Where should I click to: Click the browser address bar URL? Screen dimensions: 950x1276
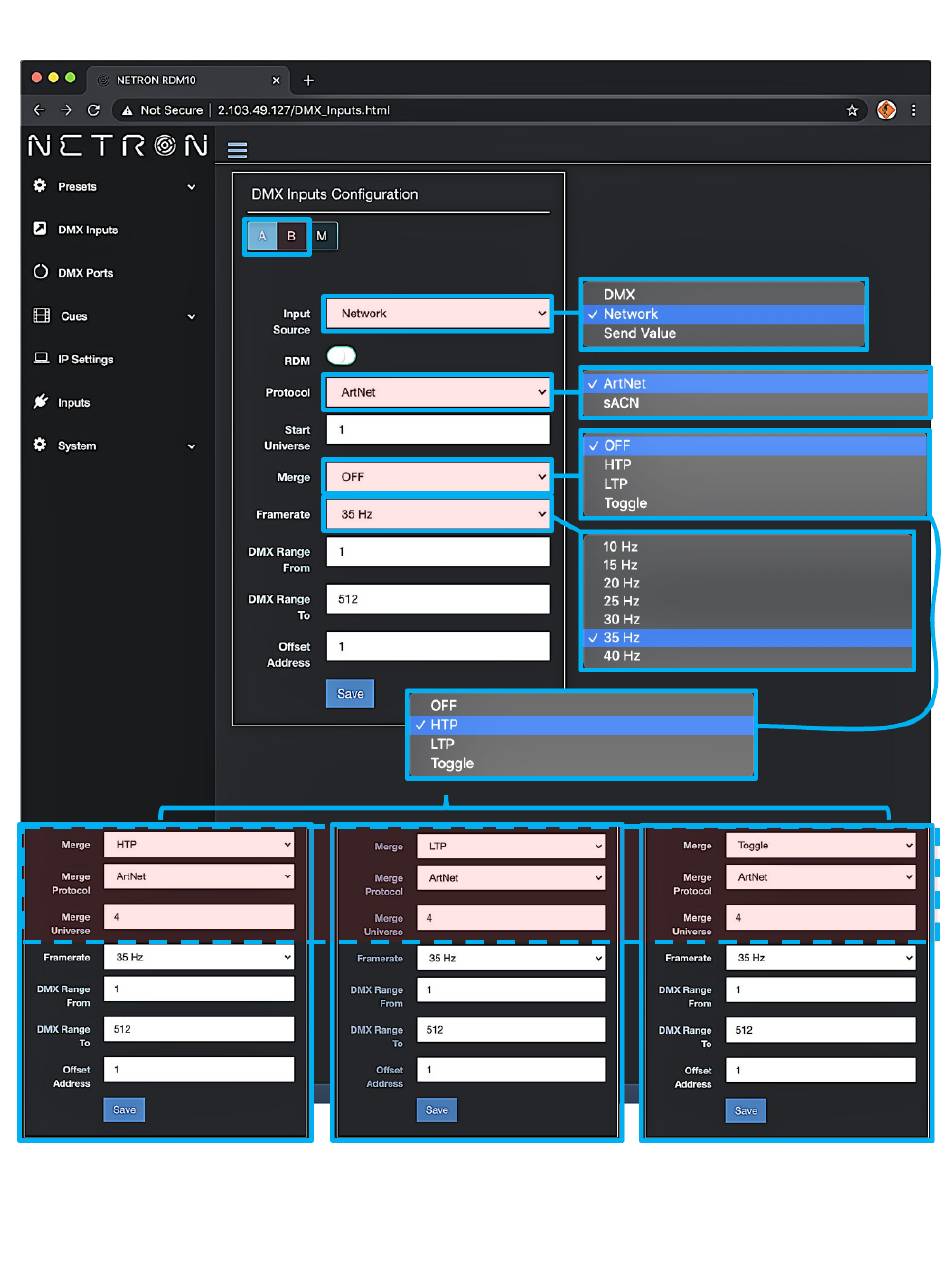pos(304,110)
